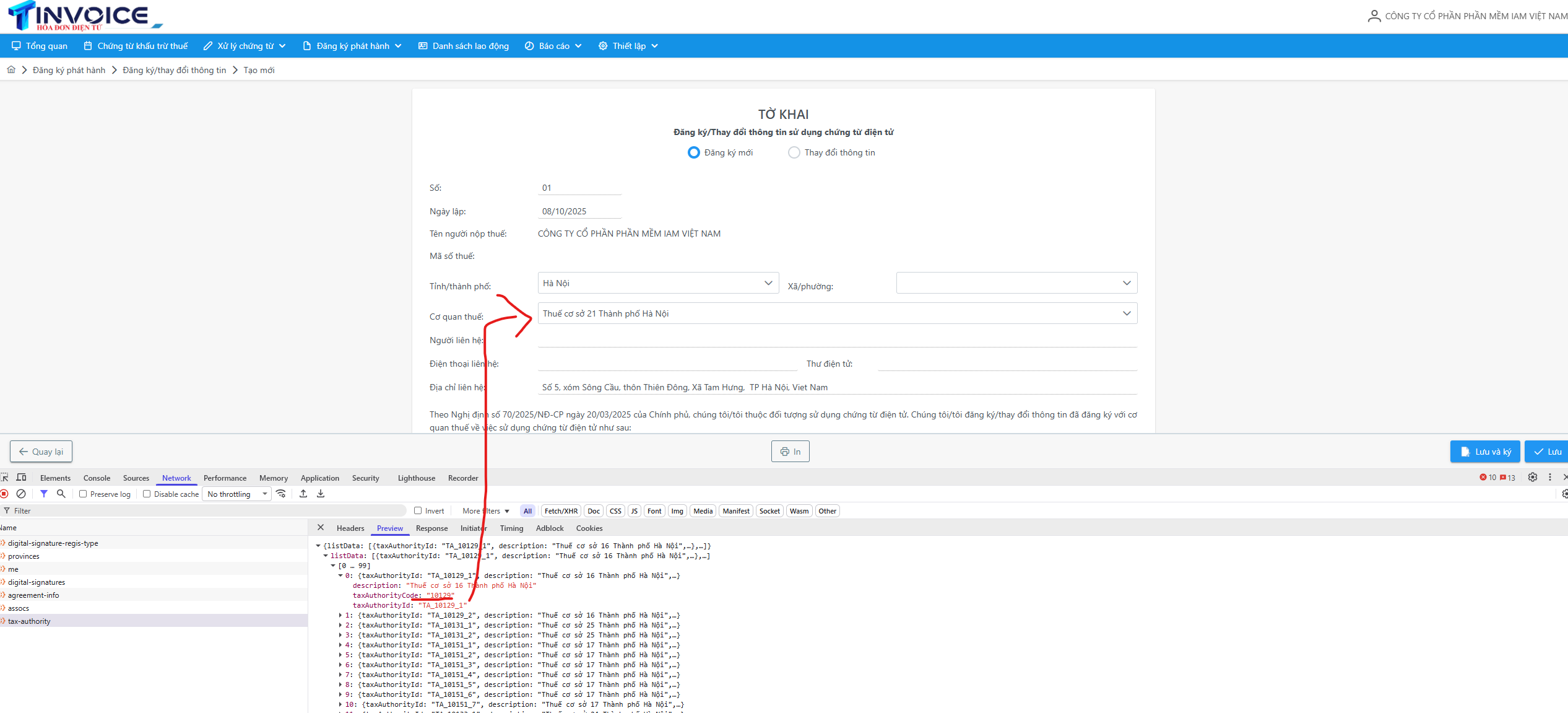The height and width of the screenshot is (713, 1568).
Task: Click the Quay lại button
Action: point(41,452)
